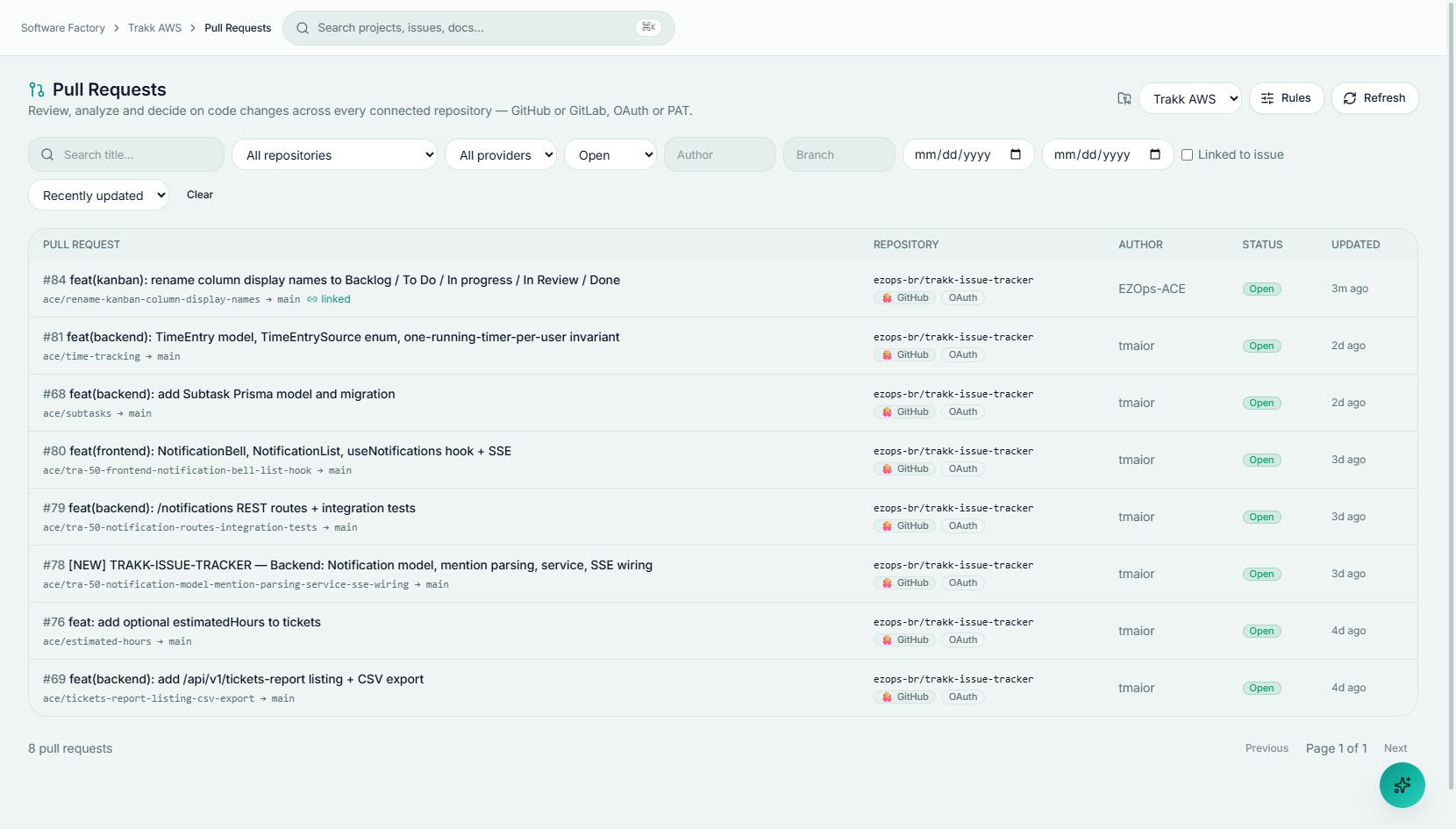Open the Trakk AWS project dropdown
The width and height of the screenshot is (1456, 829).
[1190, 98]
